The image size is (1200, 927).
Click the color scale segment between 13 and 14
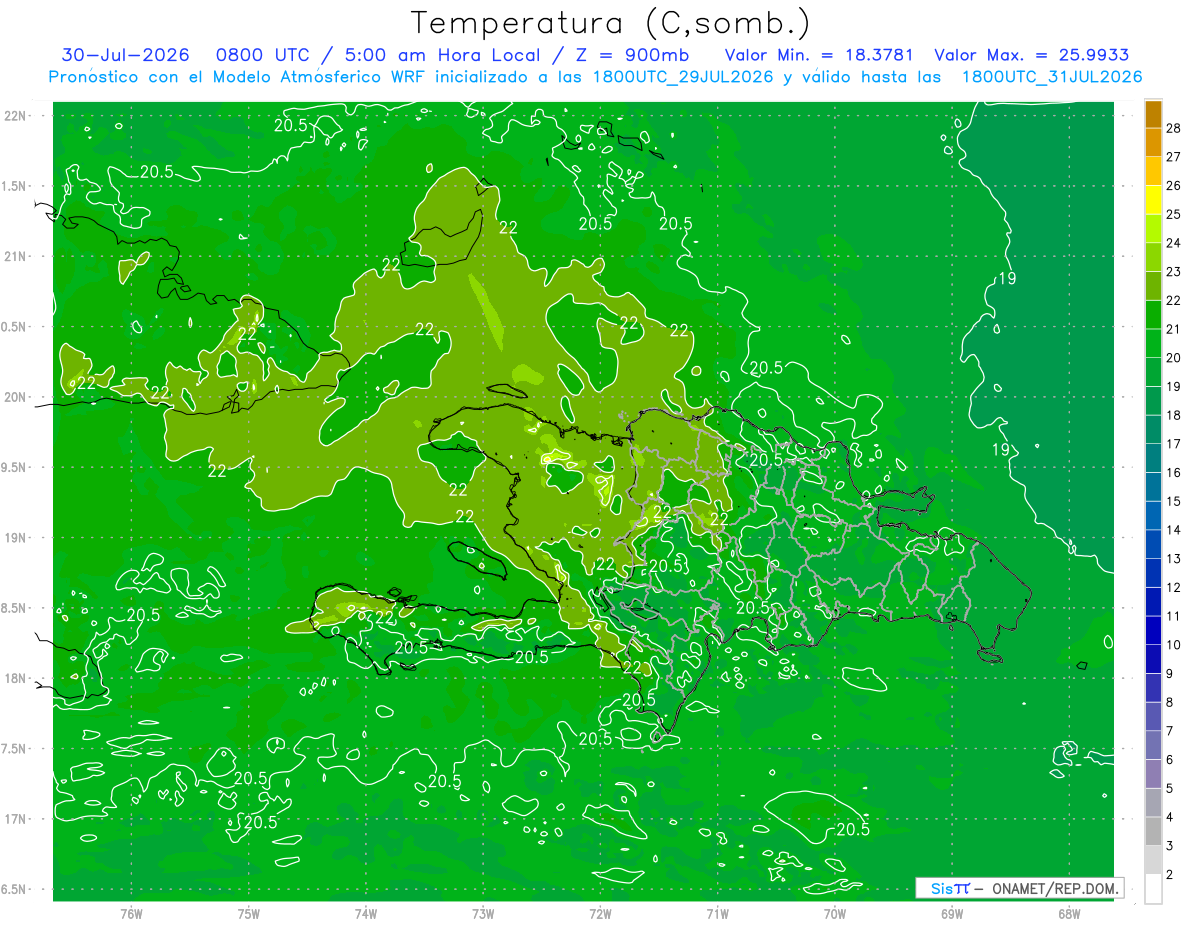[1153, 544]
